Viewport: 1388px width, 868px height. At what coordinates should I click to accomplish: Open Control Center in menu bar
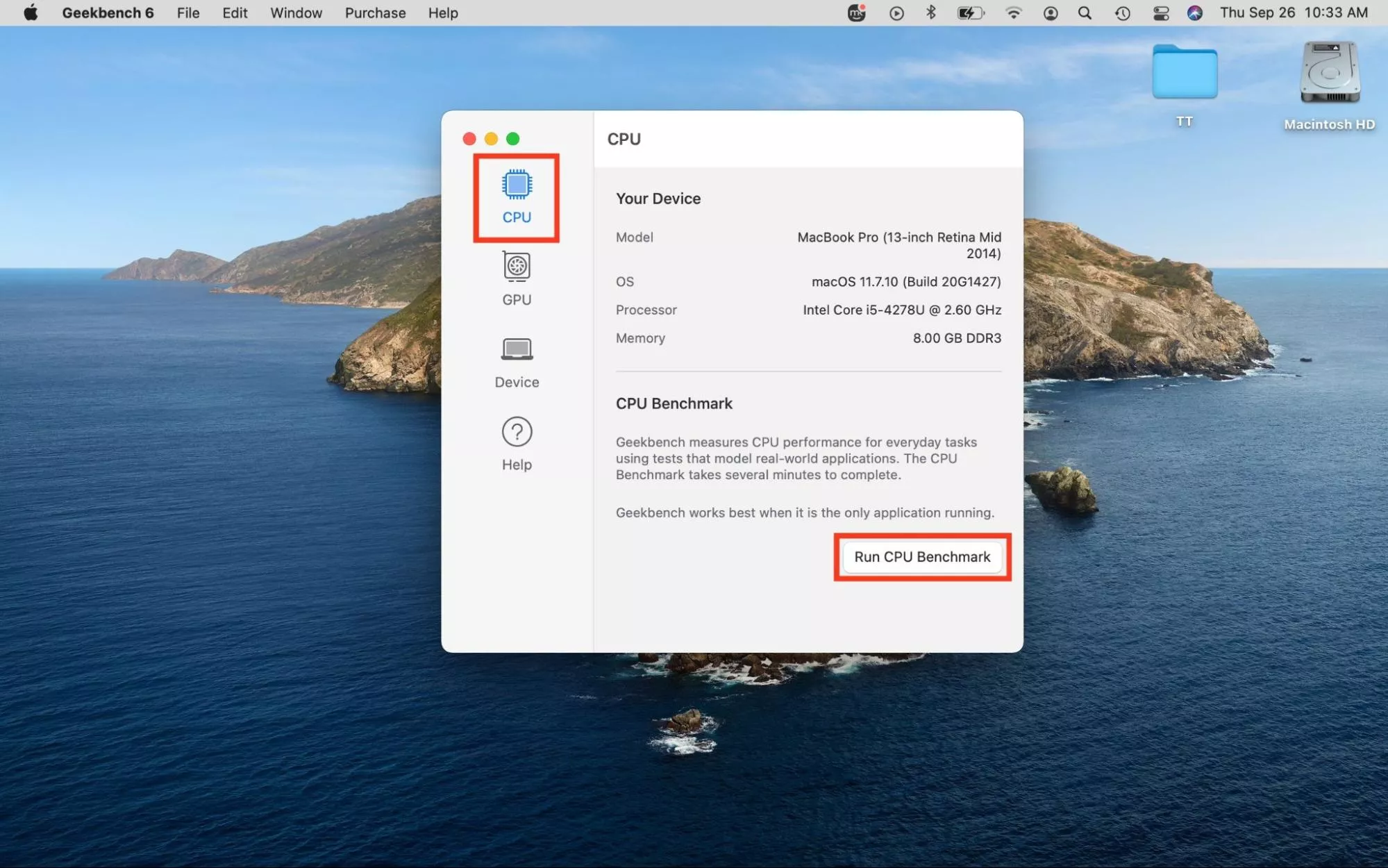pos(1160,13)
